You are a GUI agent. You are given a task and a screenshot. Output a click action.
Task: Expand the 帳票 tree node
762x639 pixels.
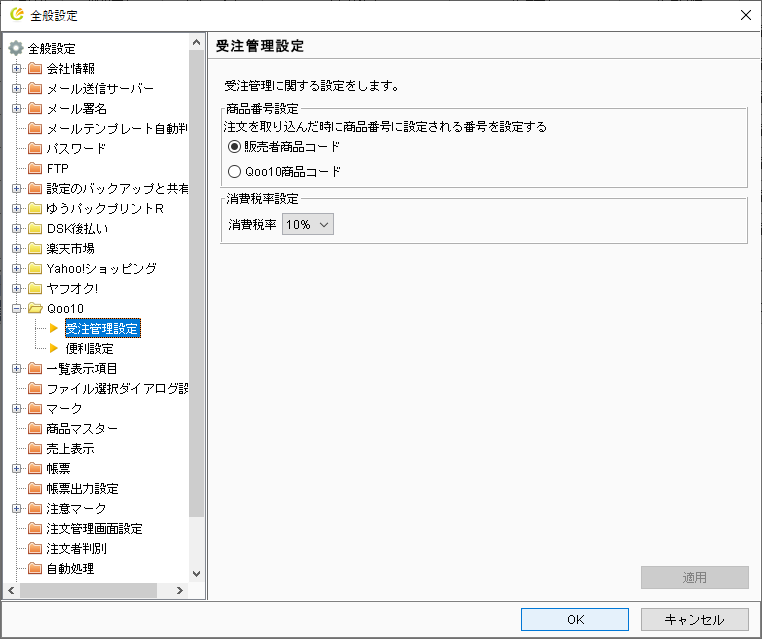(17, 468)
